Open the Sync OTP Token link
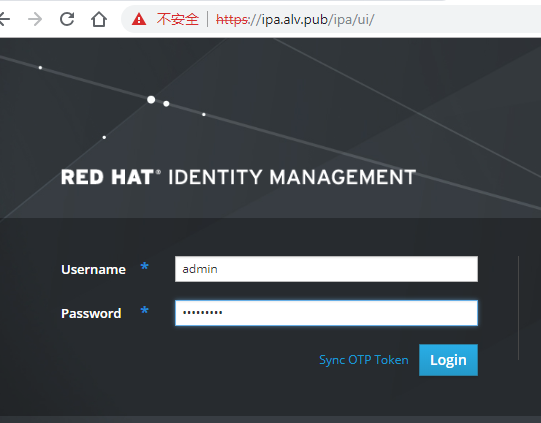Image resolution: width=541 pixels, height=423 pixels. (x=364, y=360)
